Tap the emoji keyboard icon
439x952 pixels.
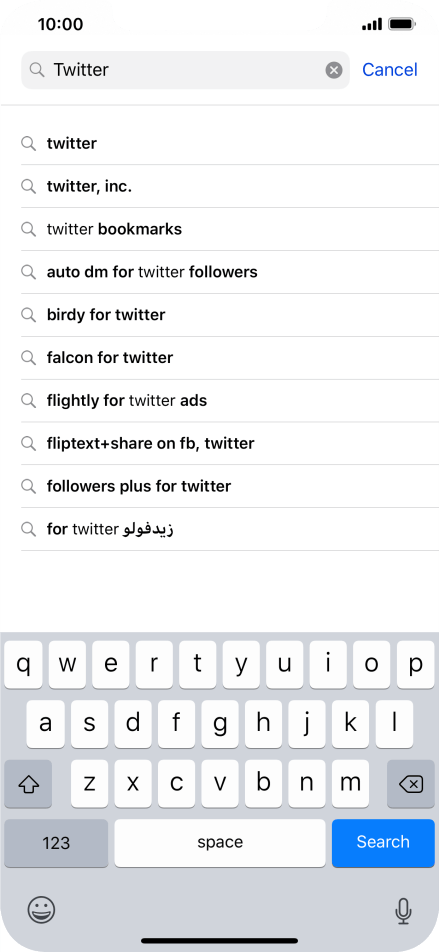[41, 910]
